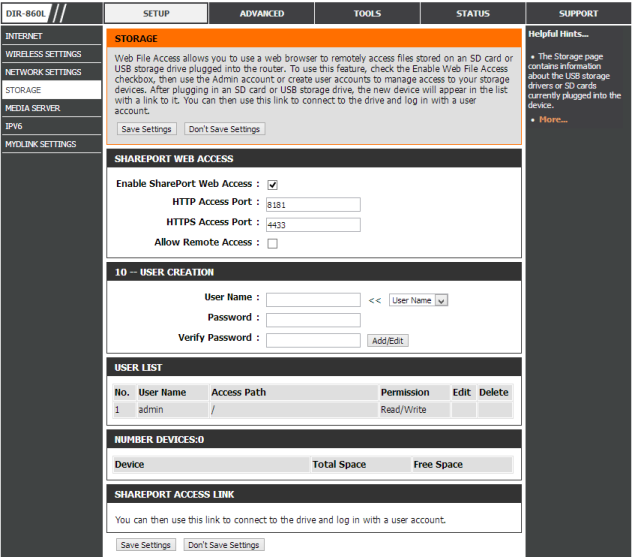The image size is (632, 557).
Task: Focus the Password input field
Action: click(x=313, y=320)
